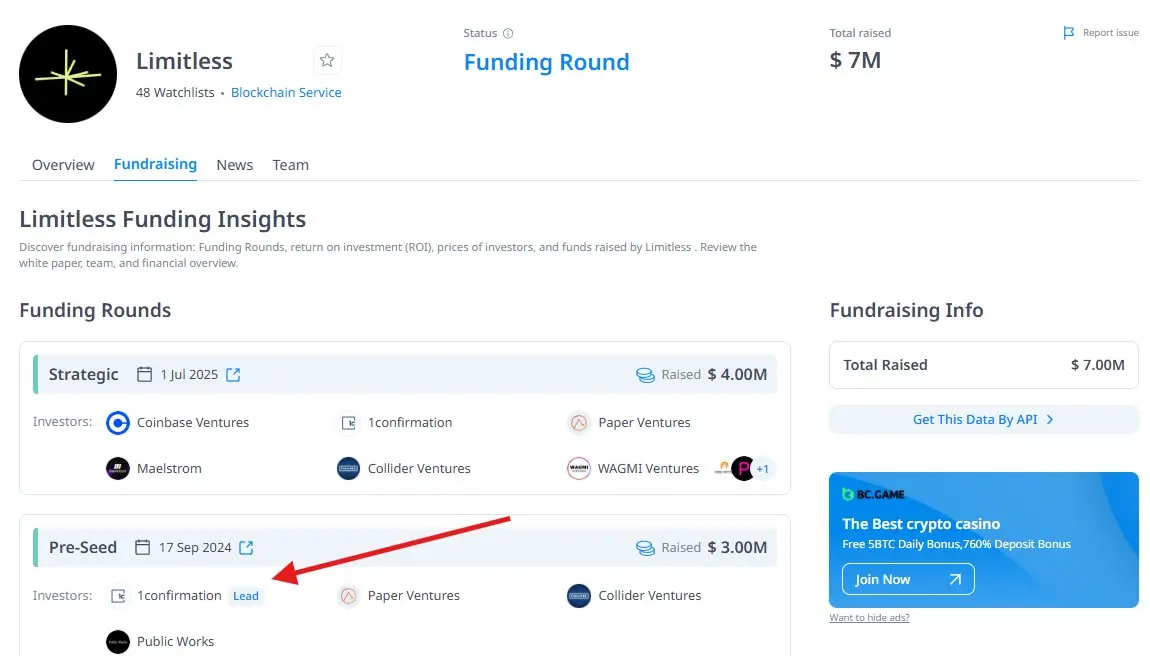
Task: Click the Paper Ventures logo in Strategic round
Action: [x=579, y=423]
